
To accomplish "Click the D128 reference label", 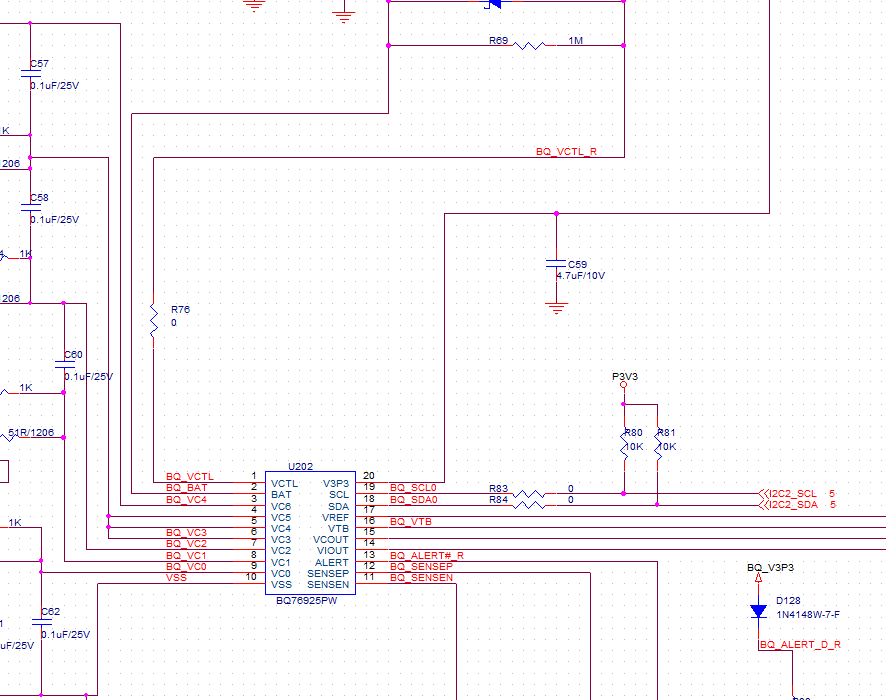I will click(x=788, y=601).
